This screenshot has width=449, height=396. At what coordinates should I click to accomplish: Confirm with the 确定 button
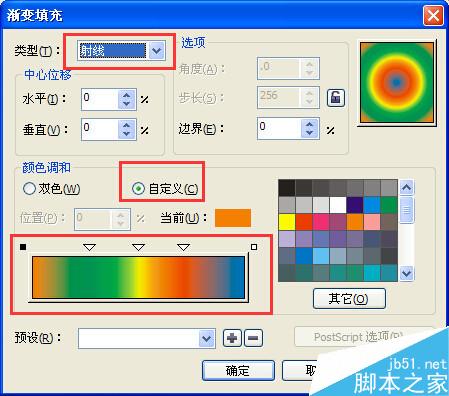click(x=238, y=370)
